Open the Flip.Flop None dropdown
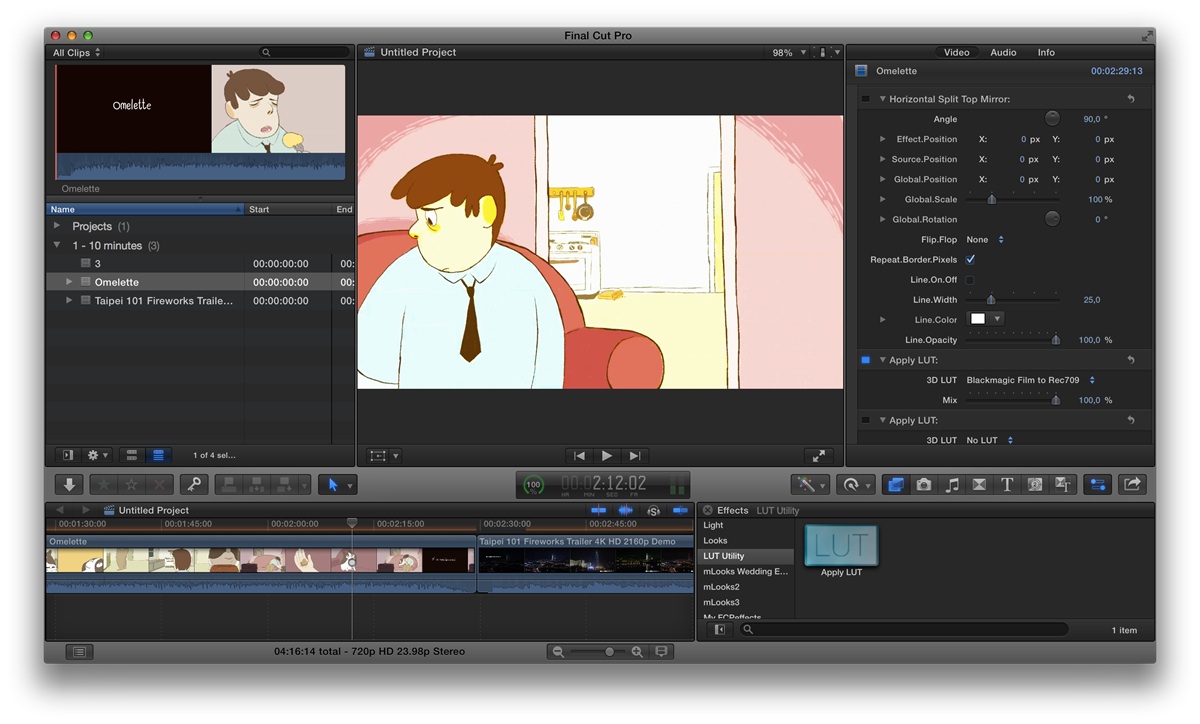Viewport: 1200px width, 724px height. 985,239
